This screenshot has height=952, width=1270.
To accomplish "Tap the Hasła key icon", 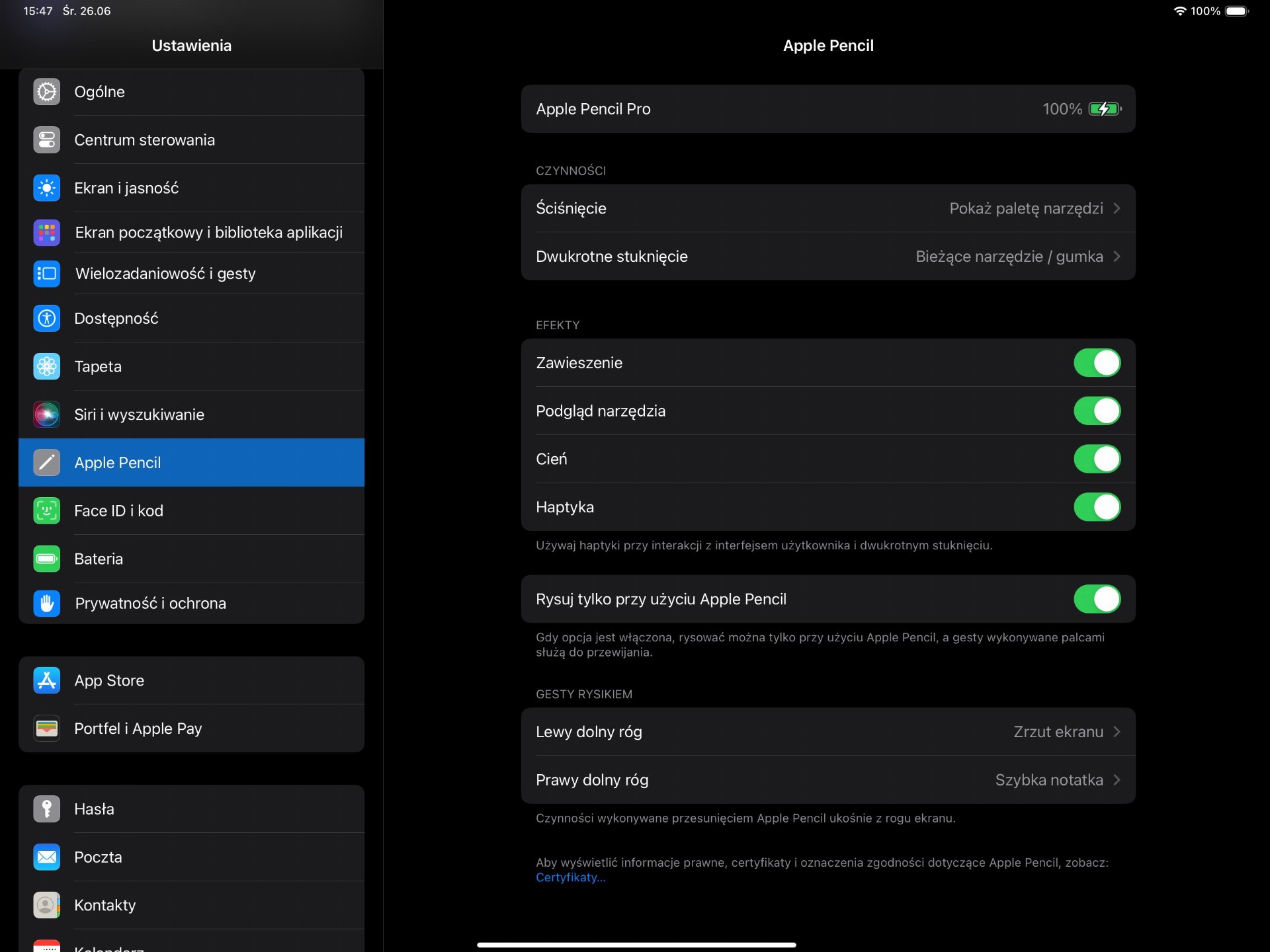I will click(46, 809).
